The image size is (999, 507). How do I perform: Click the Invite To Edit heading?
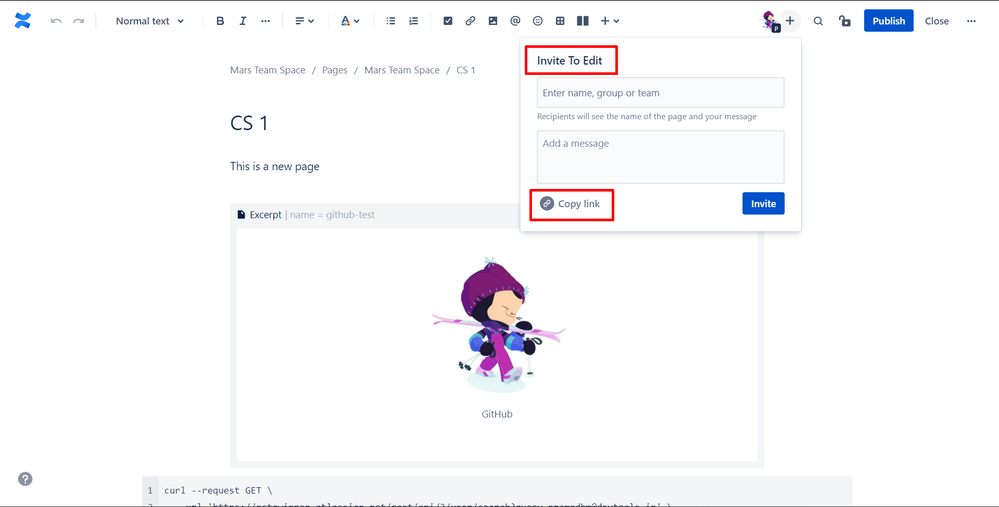570,62
